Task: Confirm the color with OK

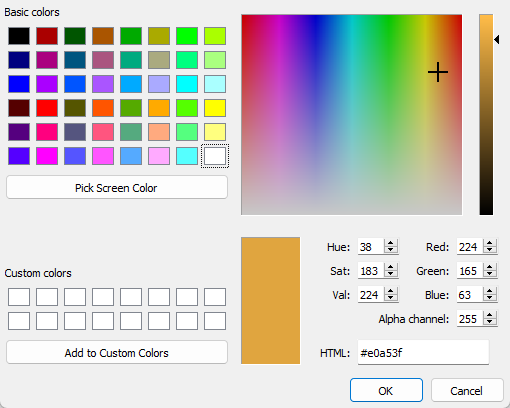Action: pos(386,390)
